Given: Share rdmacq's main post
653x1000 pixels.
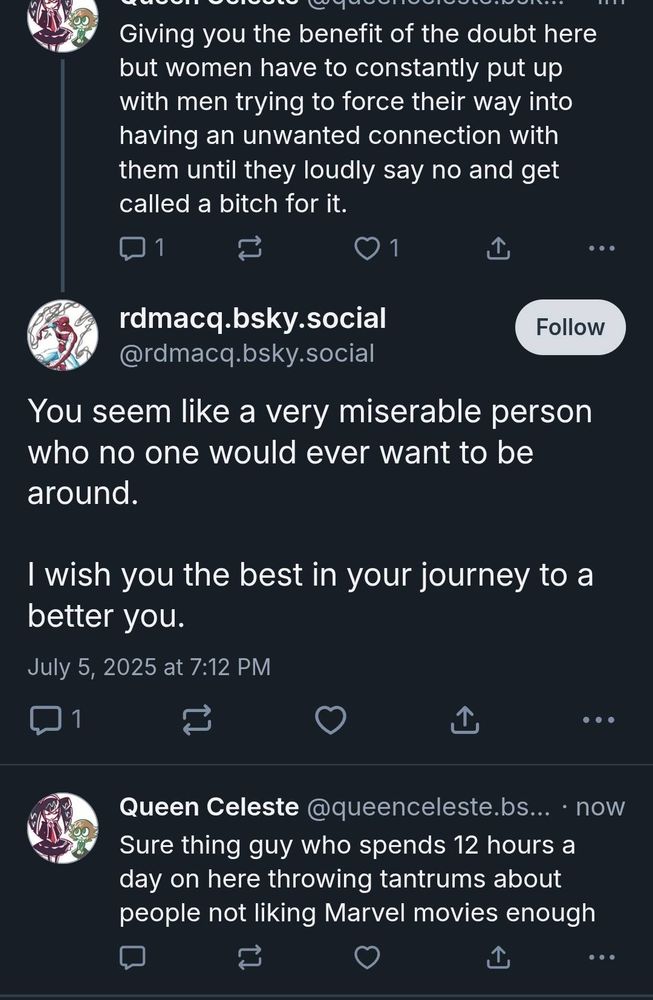Looking at the screenshot, I should pyautogui.click(x=465, y=719).
